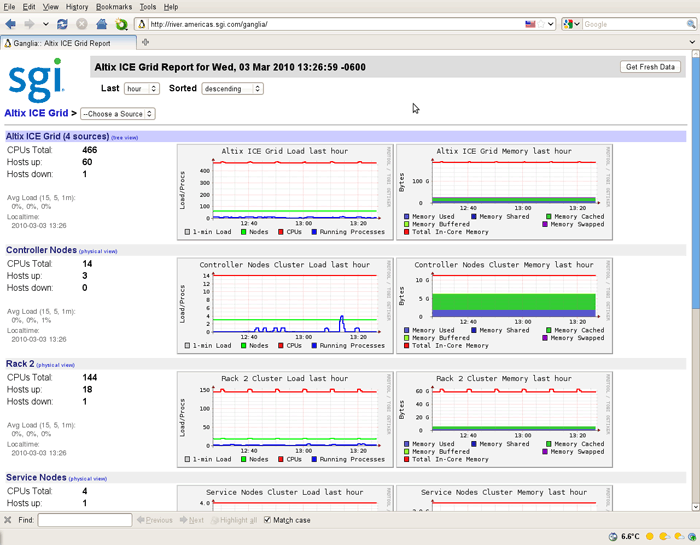Open Controller Nodes physical view link
The width and height of the screenshot is (700, 545).
98,251
